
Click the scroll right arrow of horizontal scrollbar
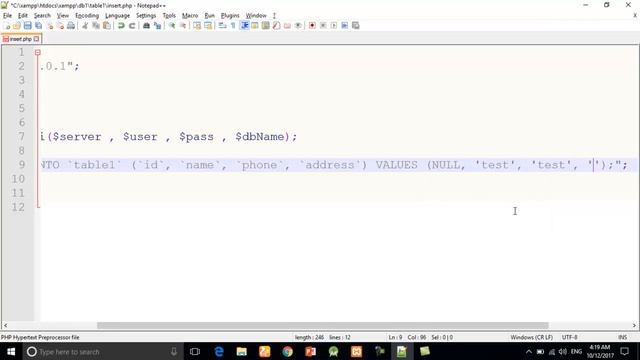coord(634,325)
